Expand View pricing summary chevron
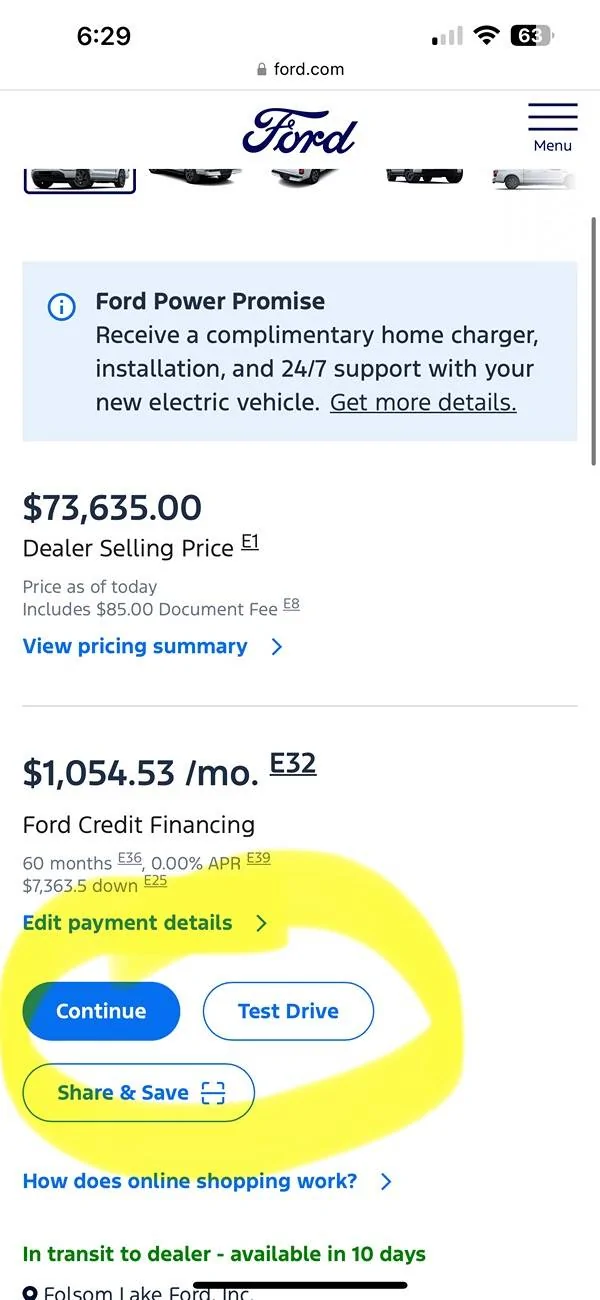Screen dimensions: 600x1300 pyautogui.click(x=277, y=647)
